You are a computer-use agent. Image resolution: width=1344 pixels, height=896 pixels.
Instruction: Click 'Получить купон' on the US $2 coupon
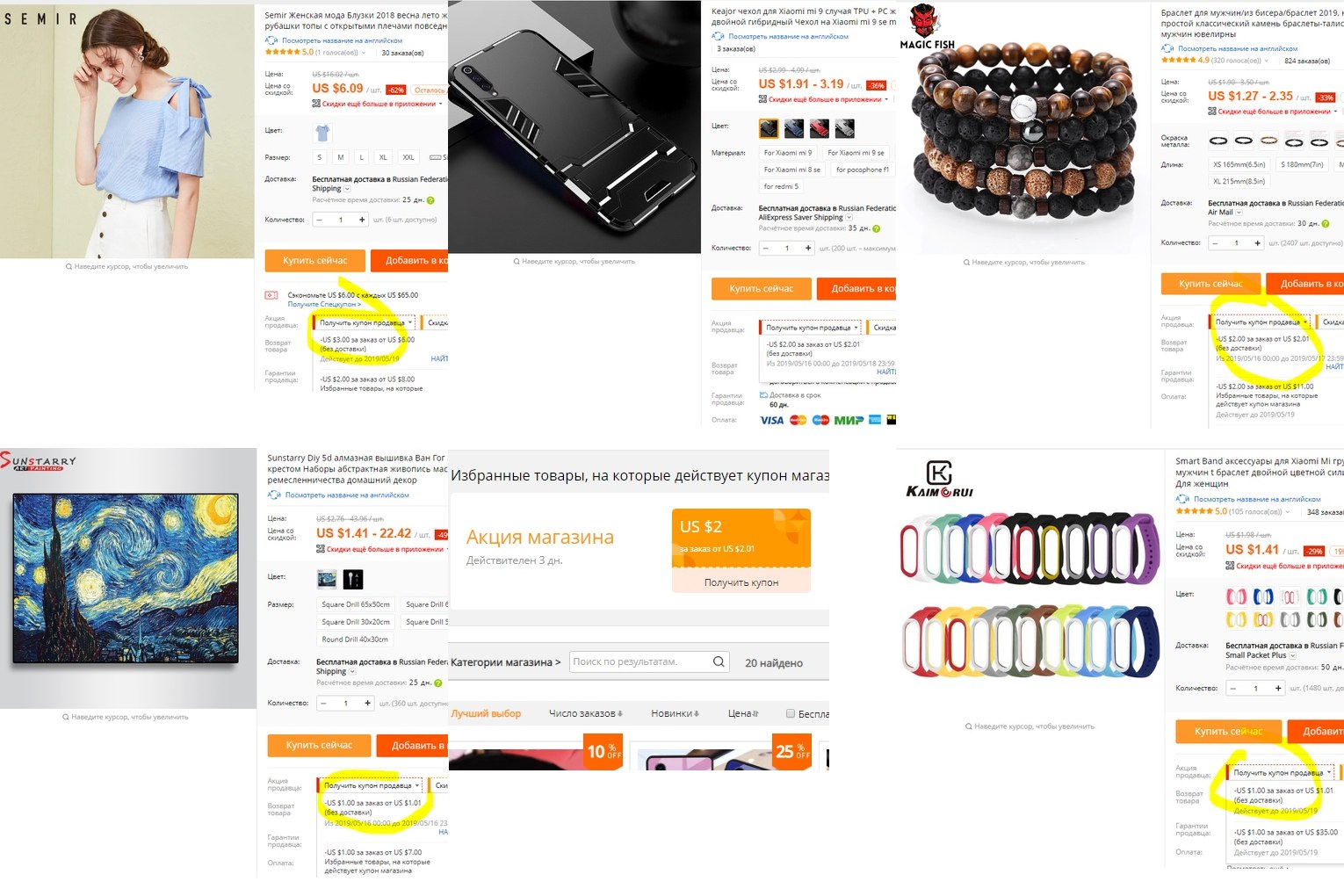(x=741, y=582)
